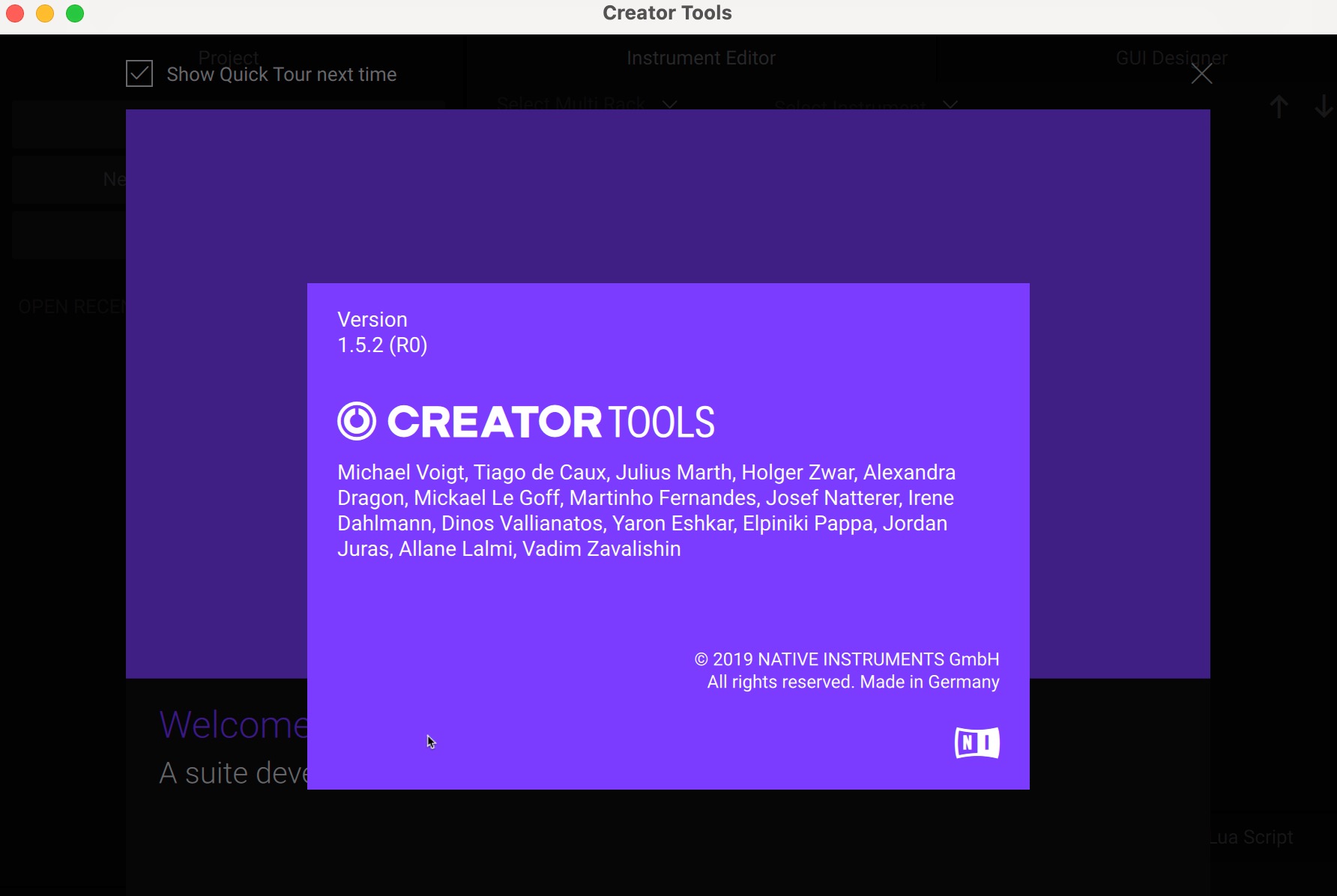Close the Quick Tour overlay with X

pyautogui.click(x=1201, y=74)
